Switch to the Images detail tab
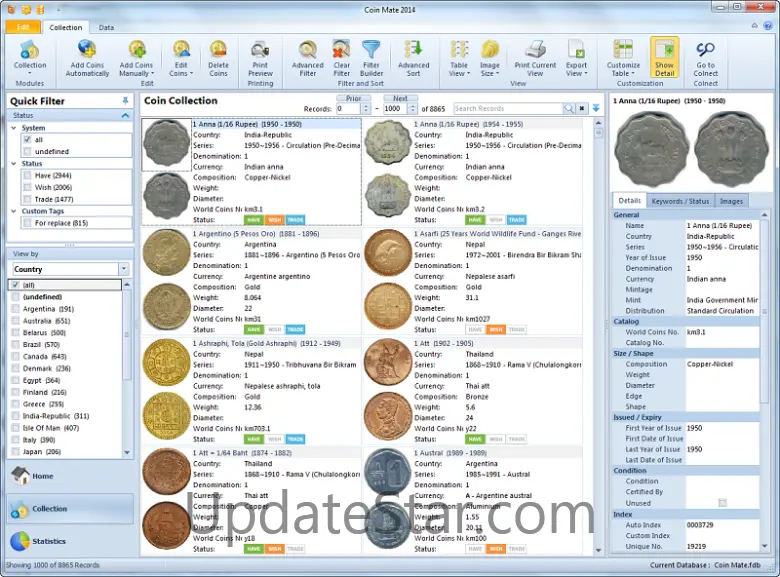This screenshot has width=780, height=577. [731, 201]
